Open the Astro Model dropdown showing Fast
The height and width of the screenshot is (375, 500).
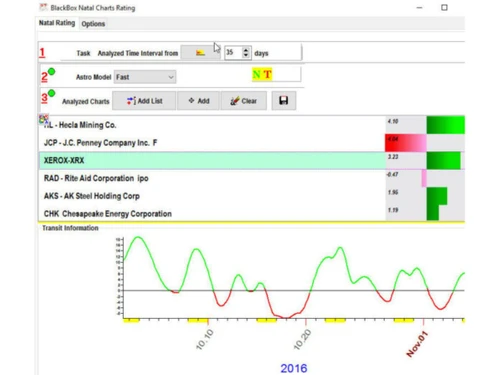(x=145, y=77)
